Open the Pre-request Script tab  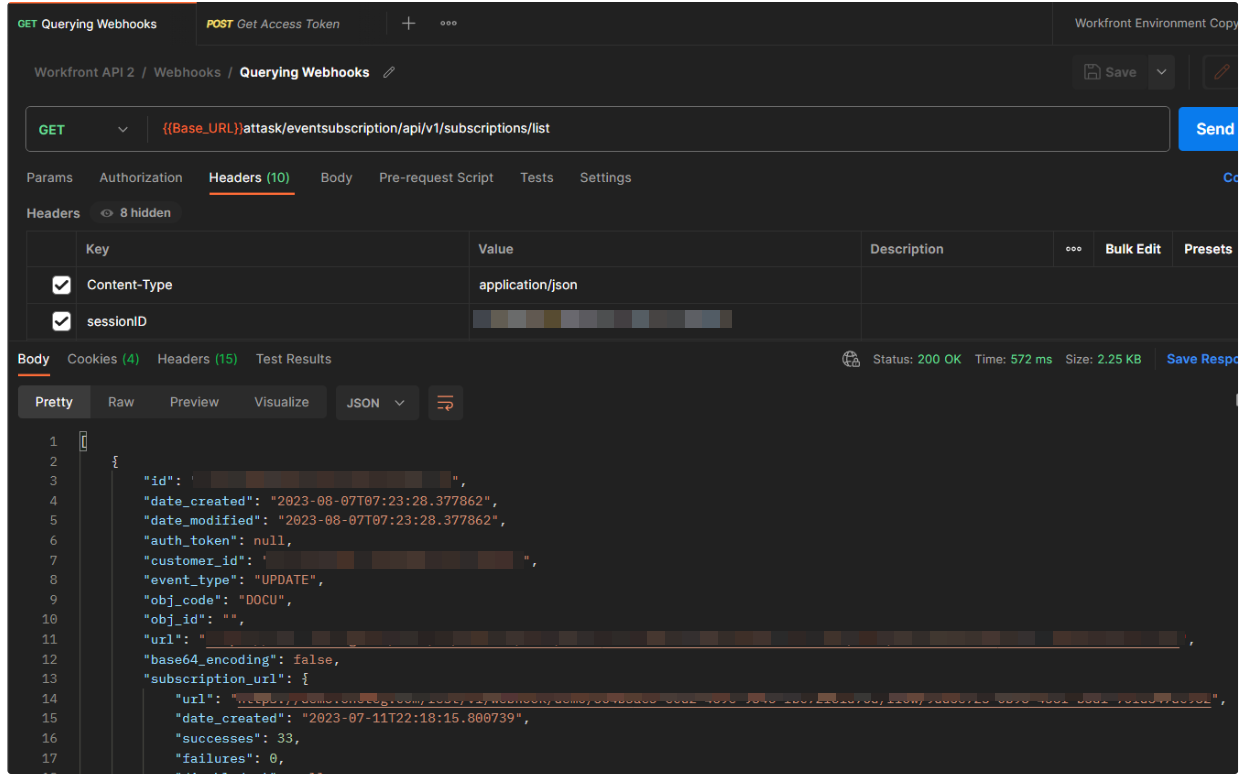tap(436, 178)
